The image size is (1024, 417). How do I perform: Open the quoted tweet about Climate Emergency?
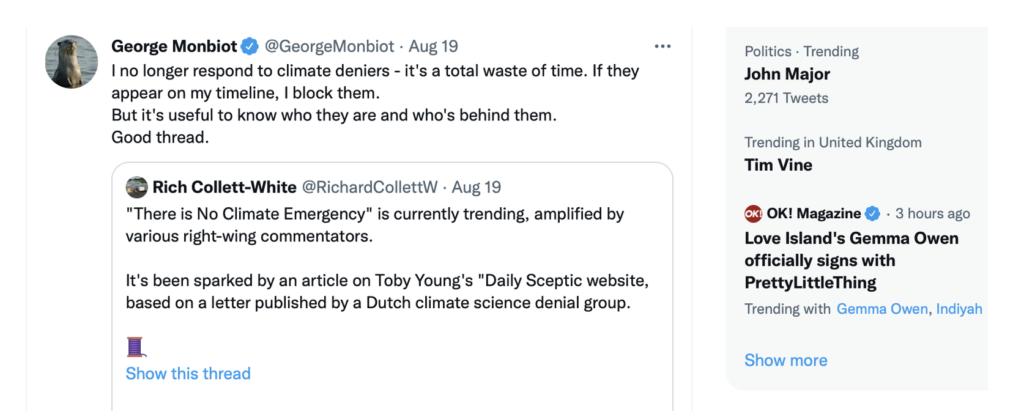(398, 260)
